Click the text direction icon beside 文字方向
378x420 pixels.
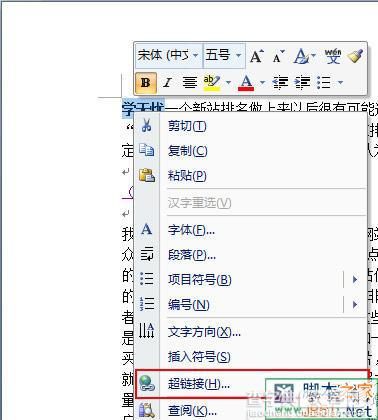[x=147, y=331]
